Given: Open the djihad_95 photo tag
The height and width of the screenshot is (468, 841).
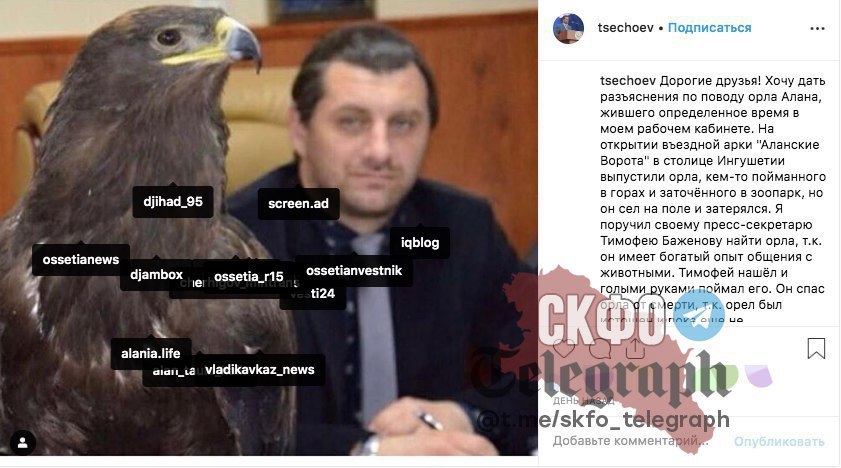Looking at the screenshot, I should point(173,202).
